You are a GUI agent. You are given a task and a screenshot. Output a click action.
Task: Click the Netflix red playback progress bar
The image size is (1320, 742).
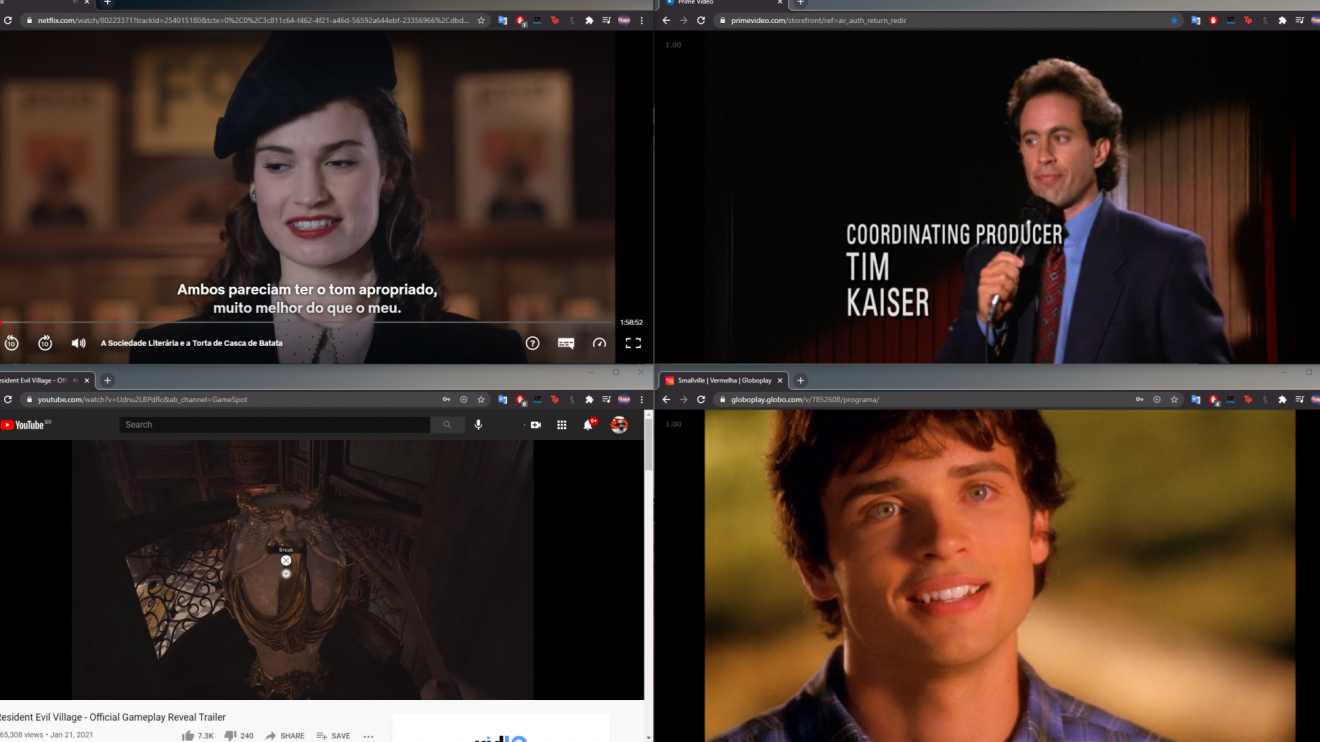point(307,322)
